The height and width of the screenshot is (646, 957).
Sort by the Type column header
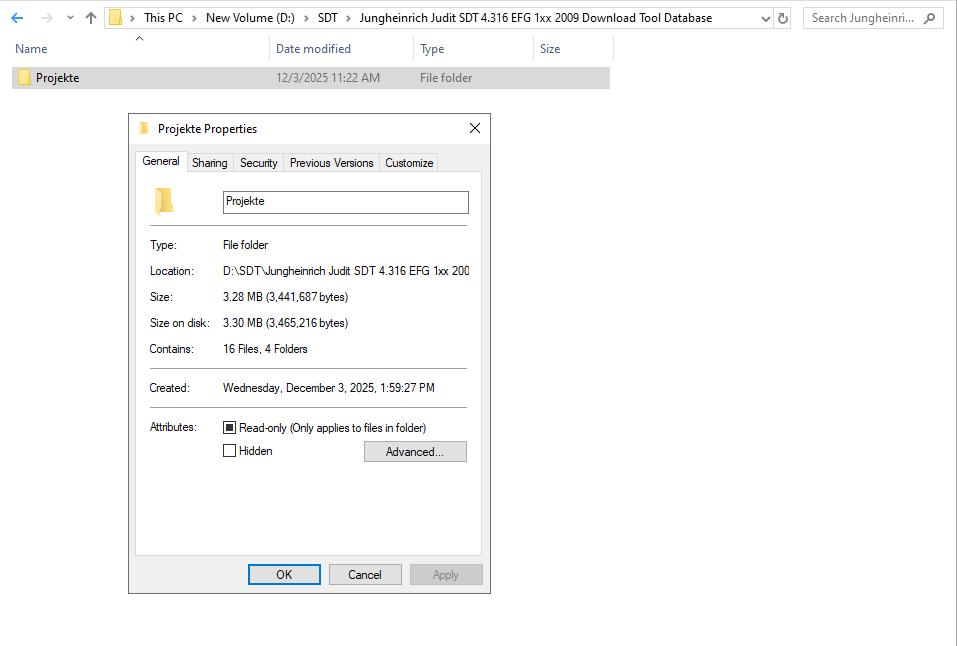pos(474,49)
